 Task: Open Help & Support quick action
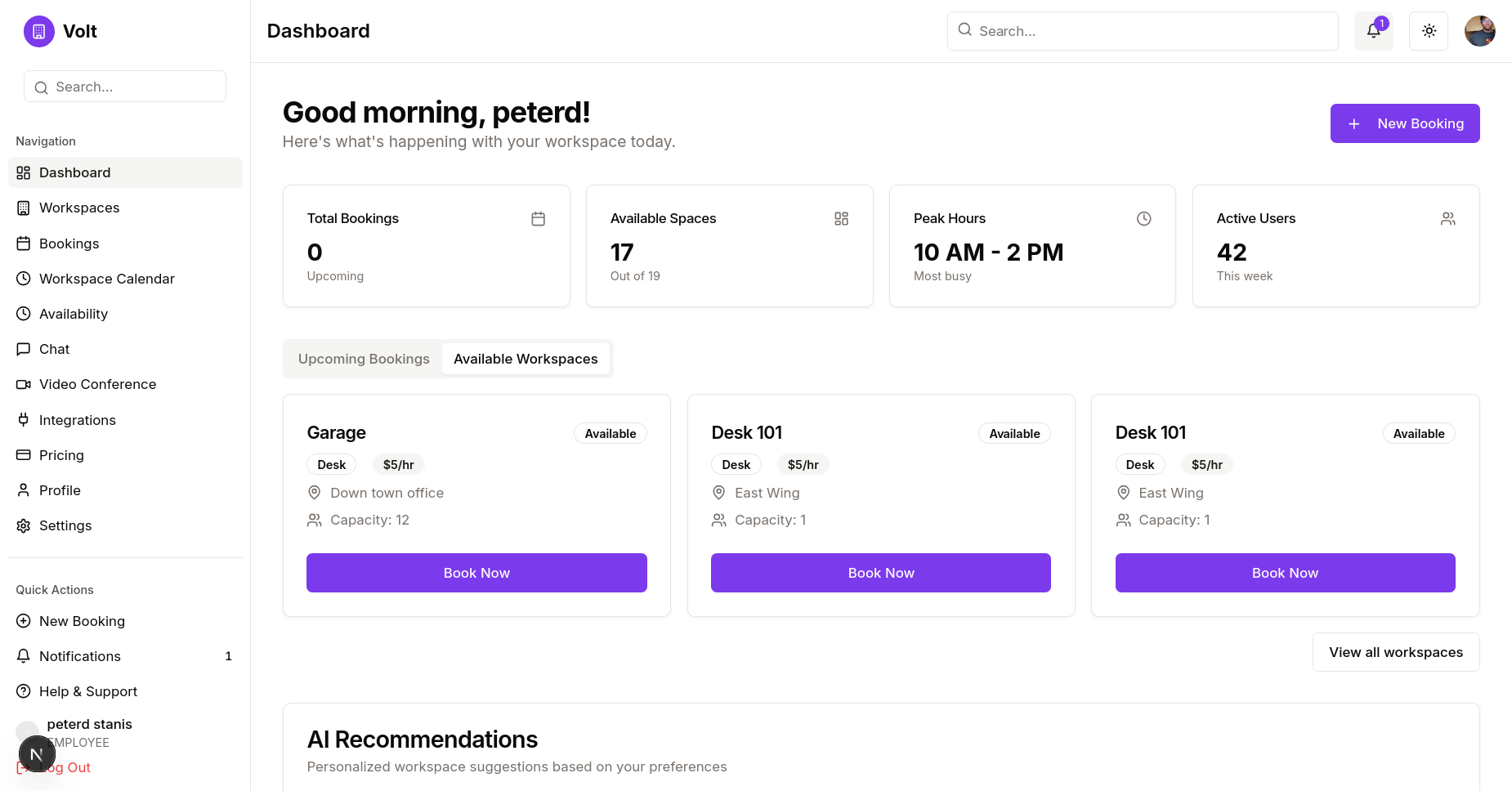pyautogui.click(x=125, y=691)
